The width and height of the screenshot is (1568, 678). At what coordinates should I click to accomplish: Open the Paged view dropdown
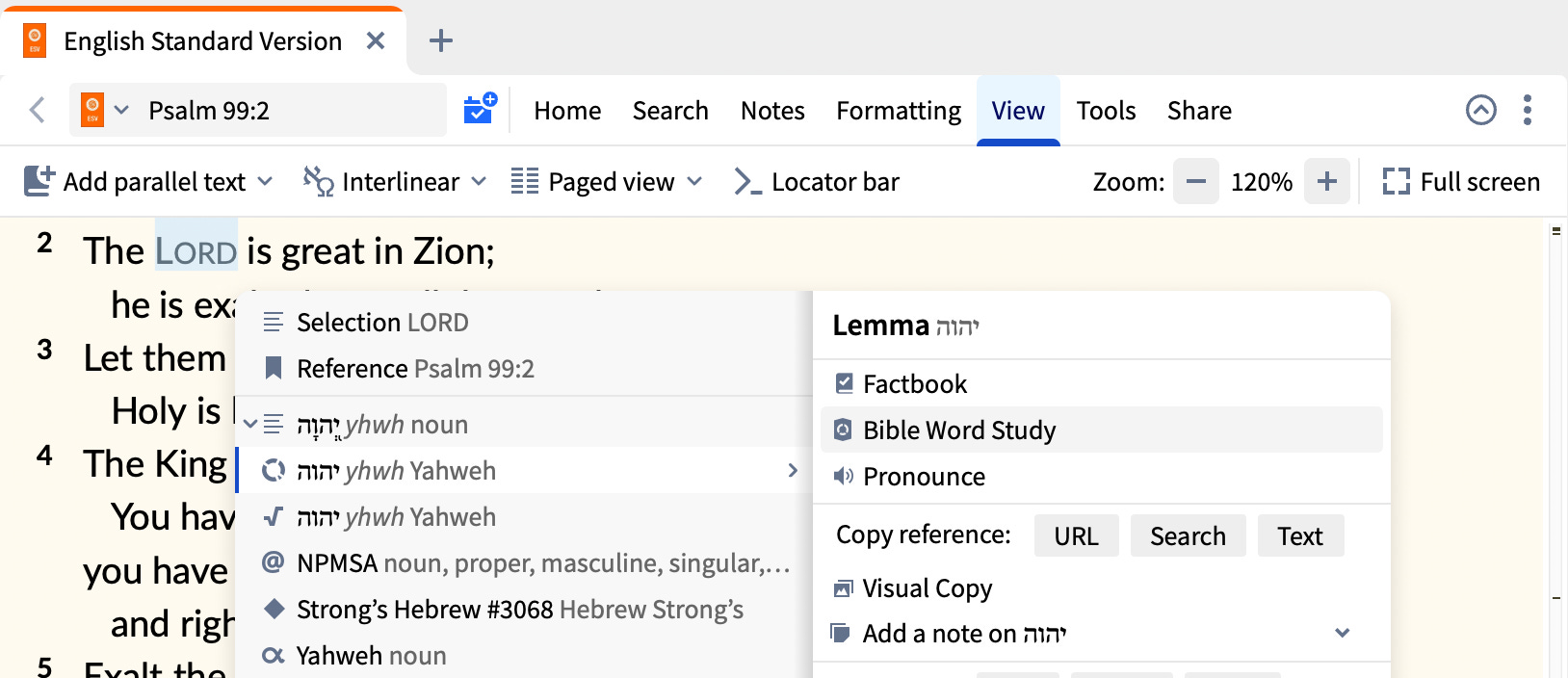tap(607, 182)
